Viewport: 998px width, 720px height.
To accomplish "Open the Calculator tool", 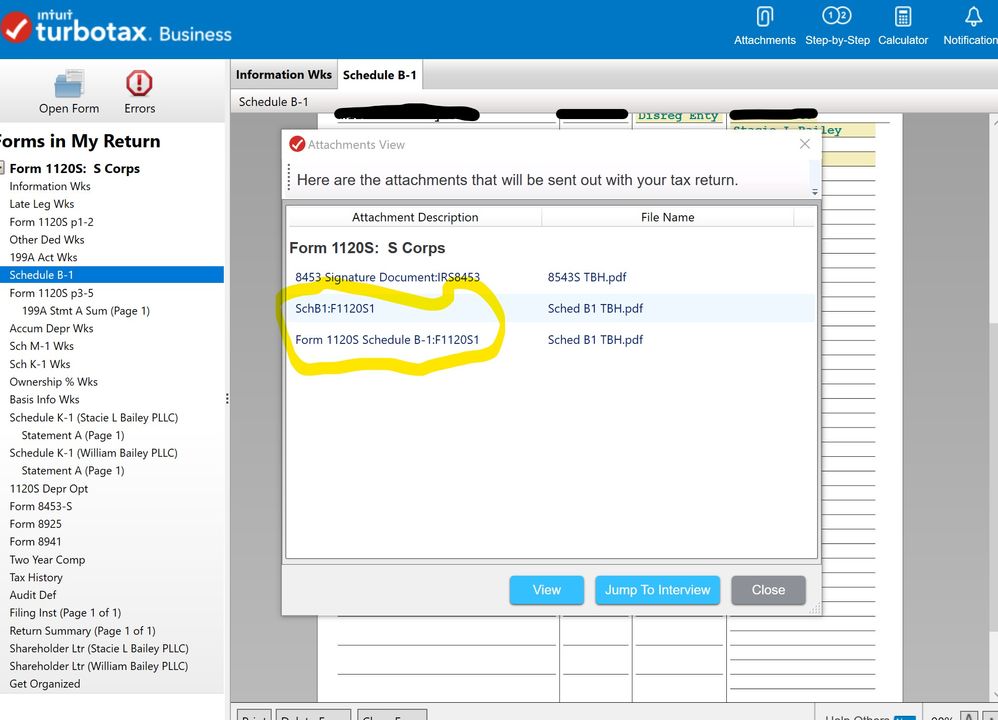I will click(903, 25).
